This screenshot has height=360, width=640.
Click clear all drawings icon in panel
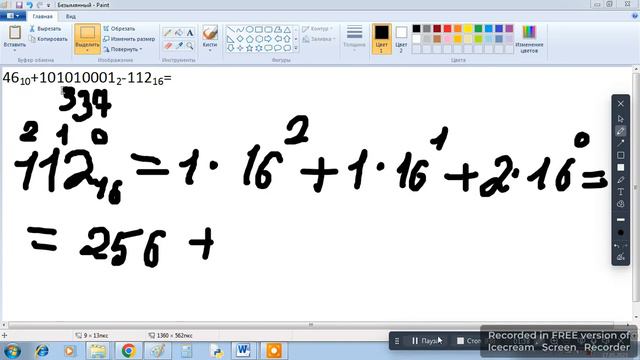click(620, 257)
